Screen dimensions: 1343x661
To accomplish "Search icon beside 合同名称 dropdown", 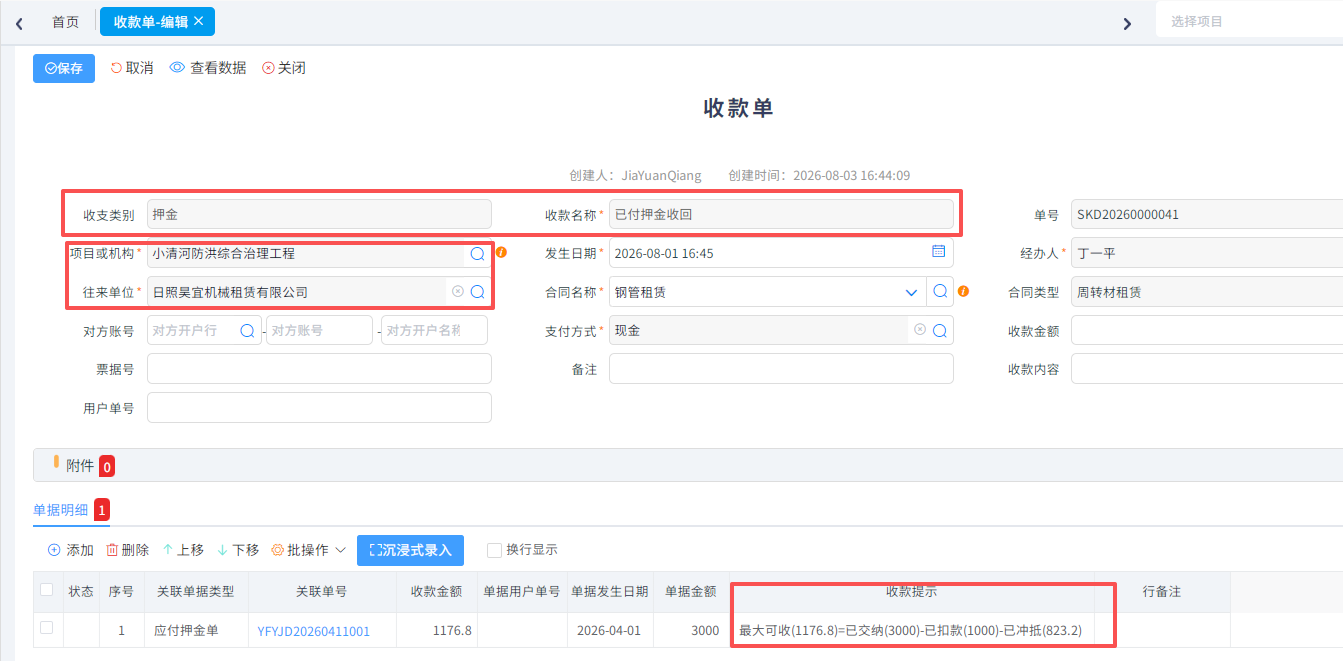I will coord(940,292).
